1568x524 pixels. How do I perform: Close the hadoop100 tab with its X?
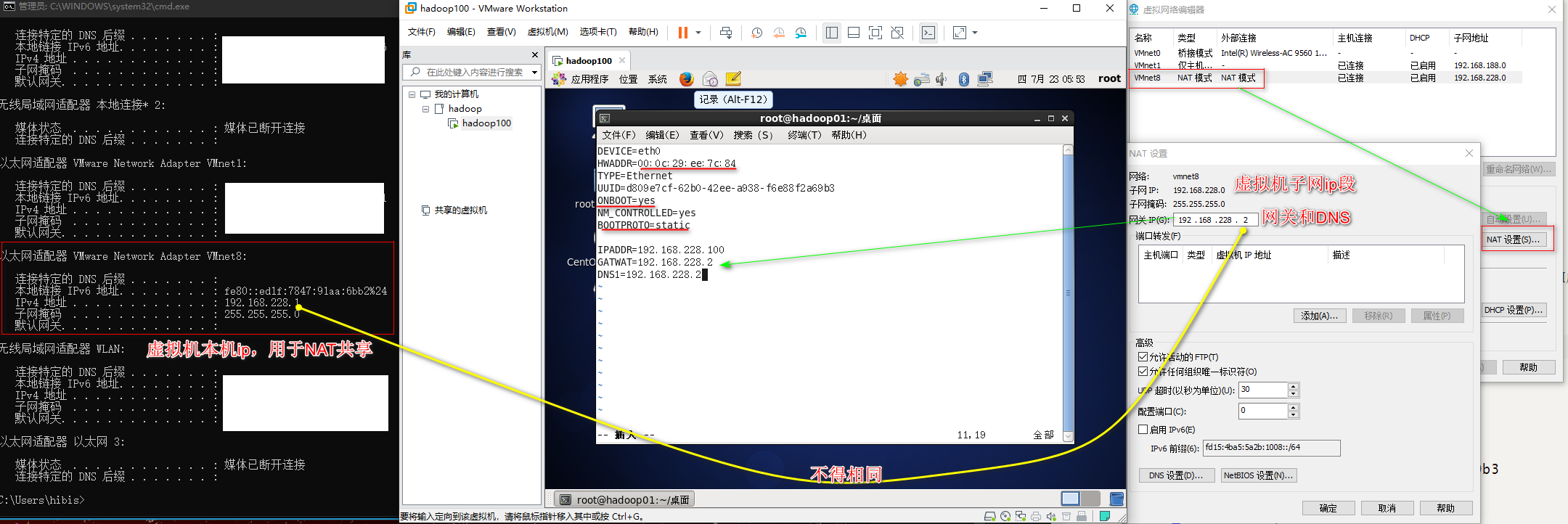622,60
